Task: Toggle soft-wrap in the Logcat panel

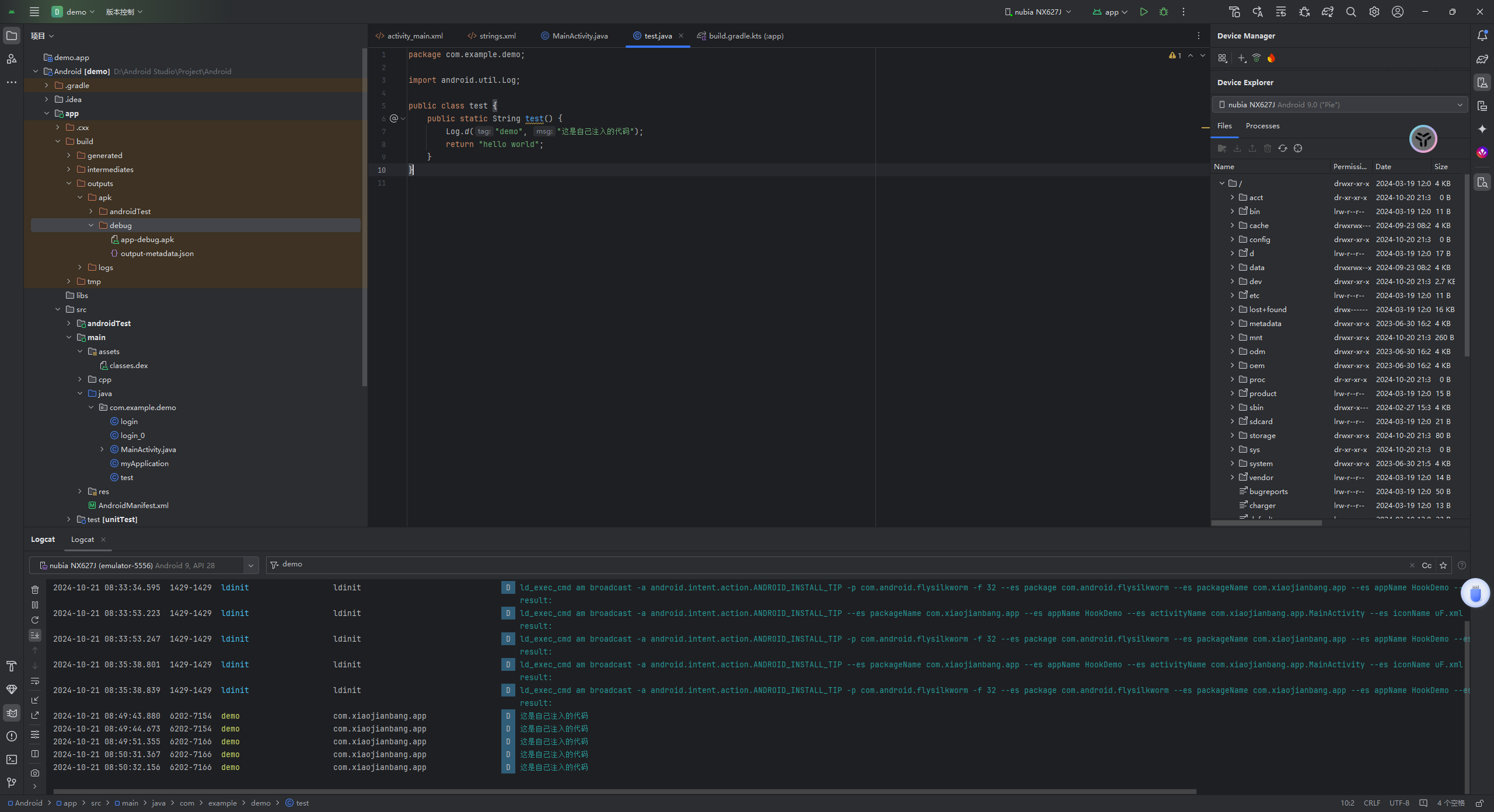Action: [35, 681]
